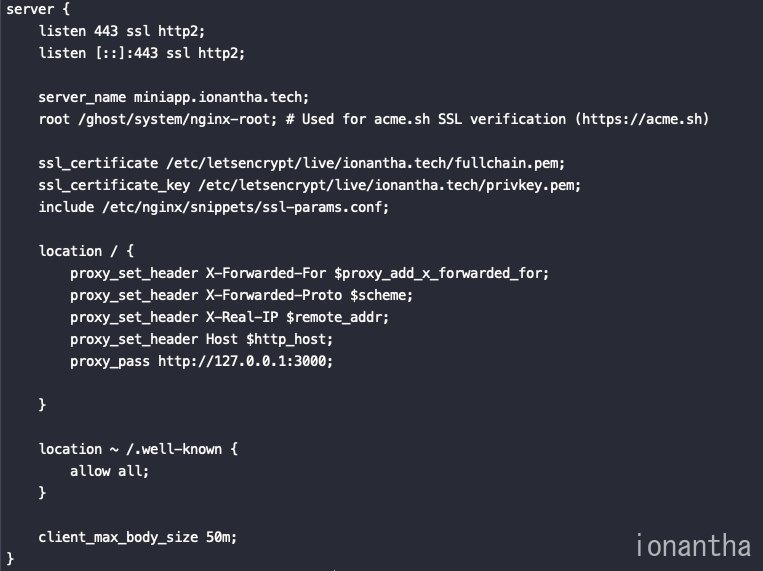Image resolution: width=763 pixels, height=571 pixels.
Task: Click the ssl_certificate_key privkey.pem path
Action: coord(389,185)
